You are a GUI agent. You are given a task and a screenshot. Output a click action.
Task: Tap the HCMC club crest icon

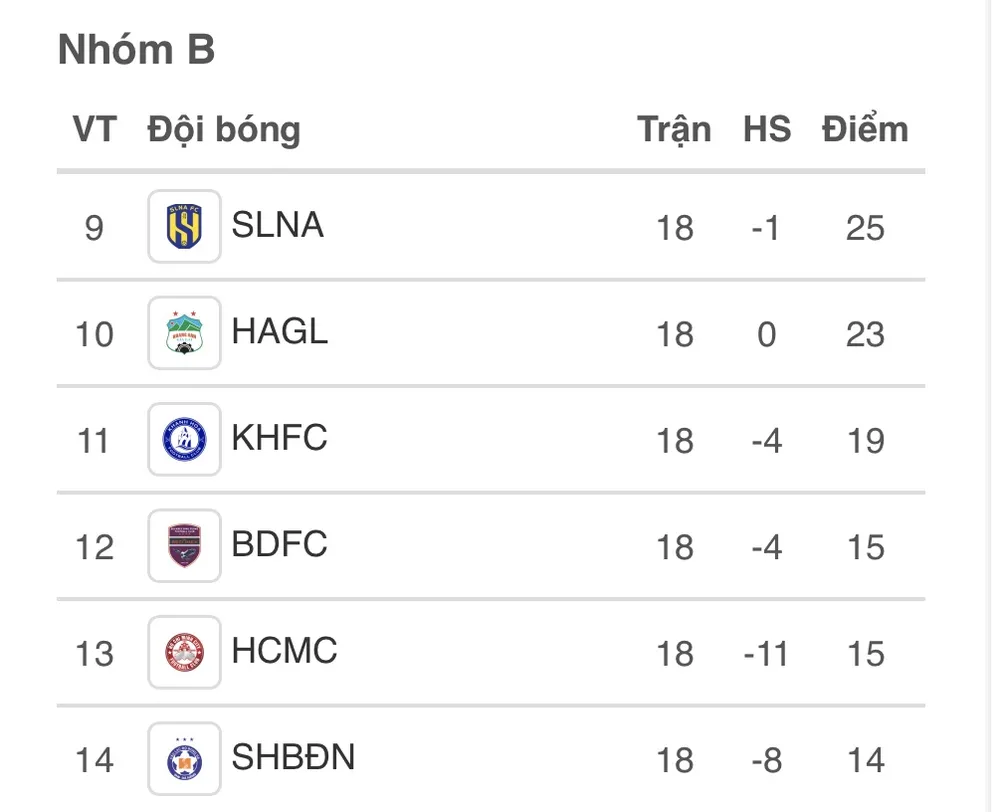[x=184, y=652]
